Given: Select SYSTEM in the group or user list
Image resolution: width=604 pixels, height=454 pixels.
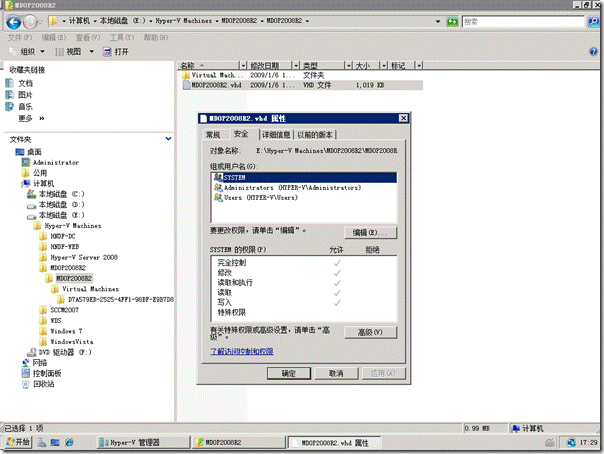Looking at the screenshot, I should 304,178.
